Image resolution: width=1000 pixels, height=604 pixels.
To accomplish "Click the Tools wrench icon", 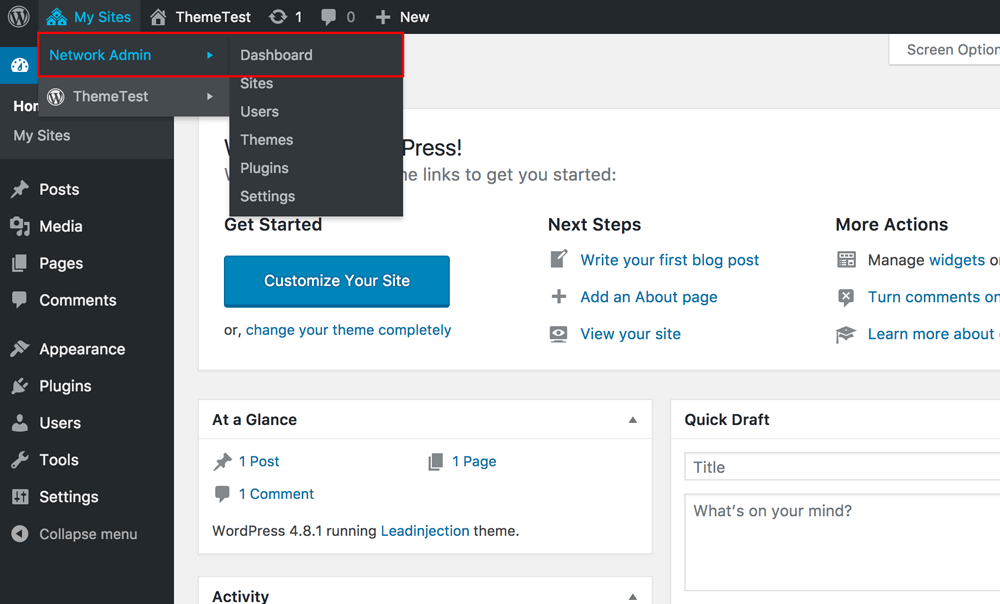I will coord(20,459).
